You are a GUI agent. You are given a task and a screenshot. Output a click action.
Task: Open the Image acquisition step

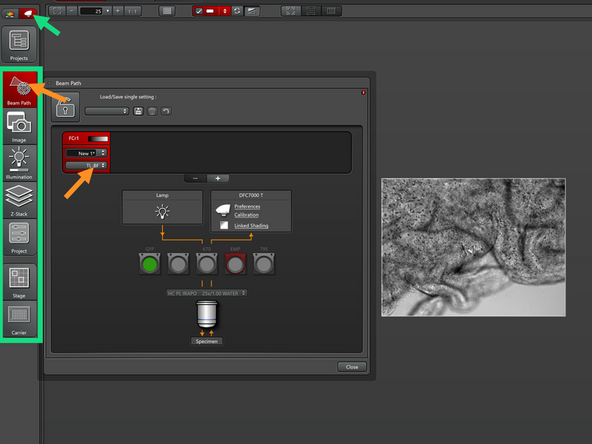[x=19, y=126]
